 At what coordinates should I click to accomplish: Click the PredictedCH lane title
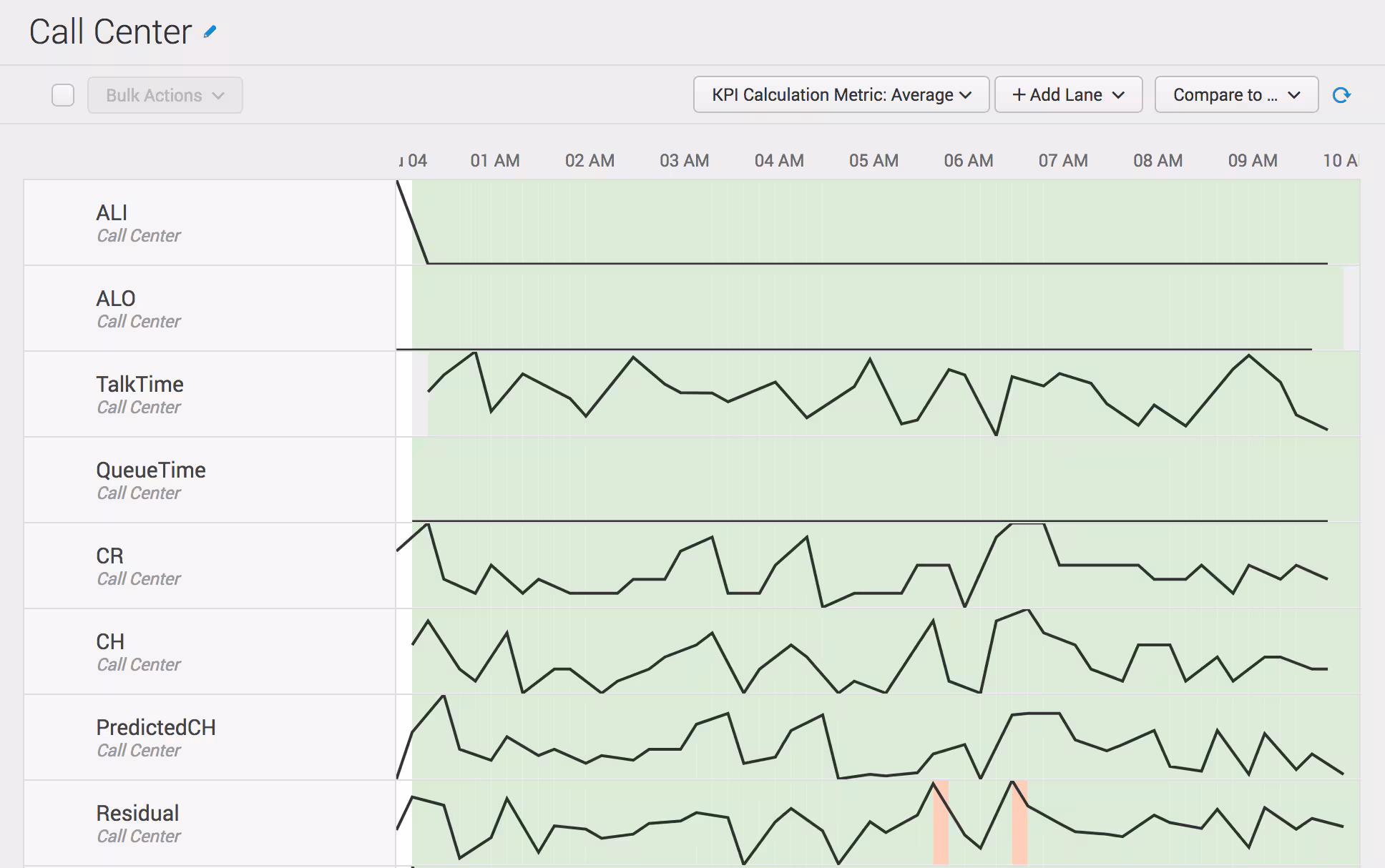coord(156,728)
